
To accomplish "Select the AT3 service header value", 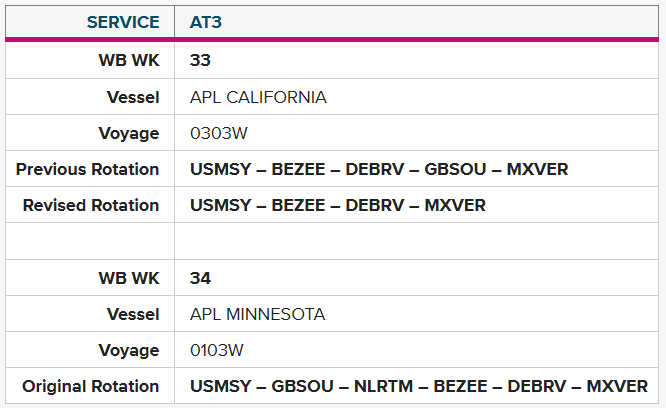I will click(206, 22).
